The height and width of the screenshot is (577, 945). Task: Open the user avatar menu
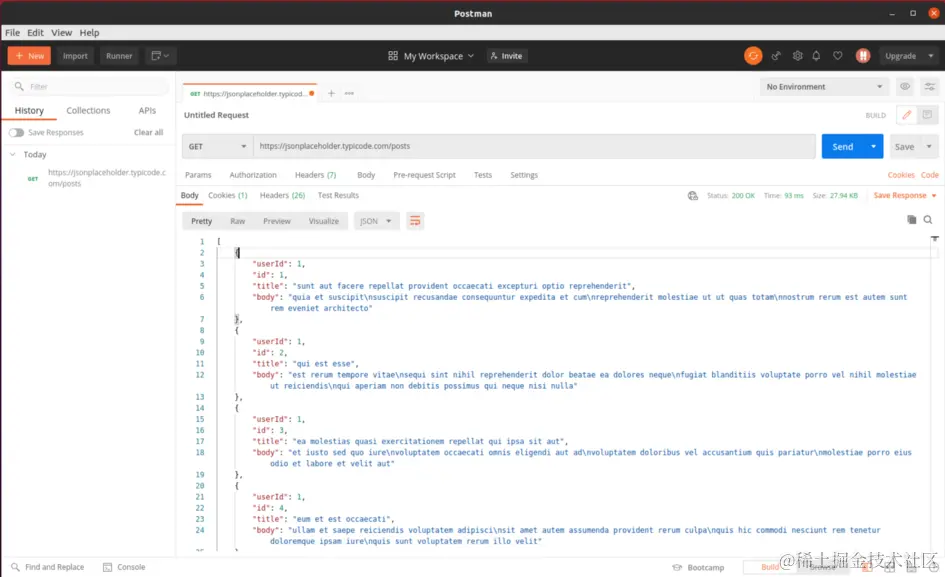pyautogui.click(x=863, y=55)
